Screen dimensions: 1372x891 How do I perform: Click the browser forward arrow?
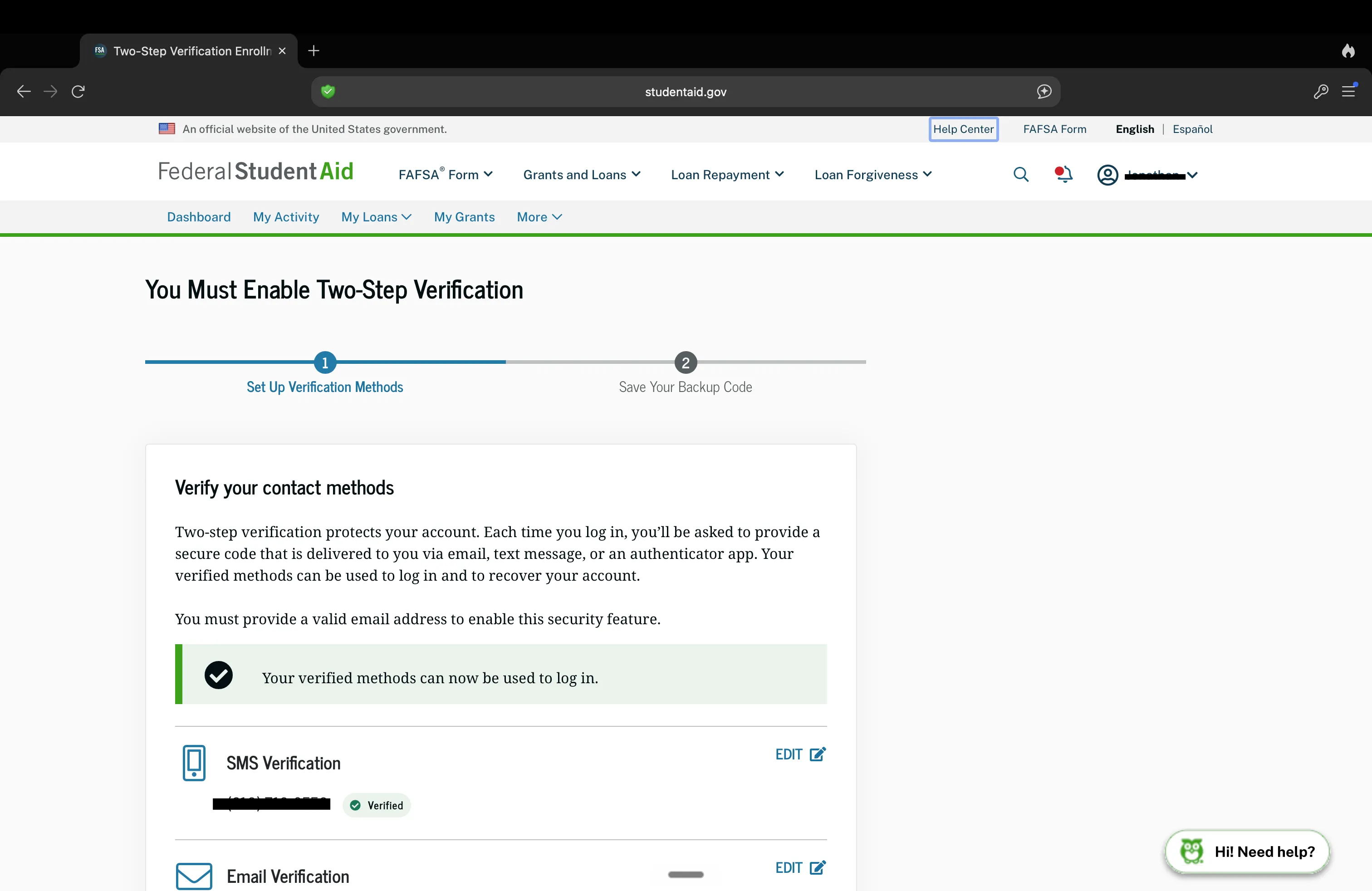51,91
